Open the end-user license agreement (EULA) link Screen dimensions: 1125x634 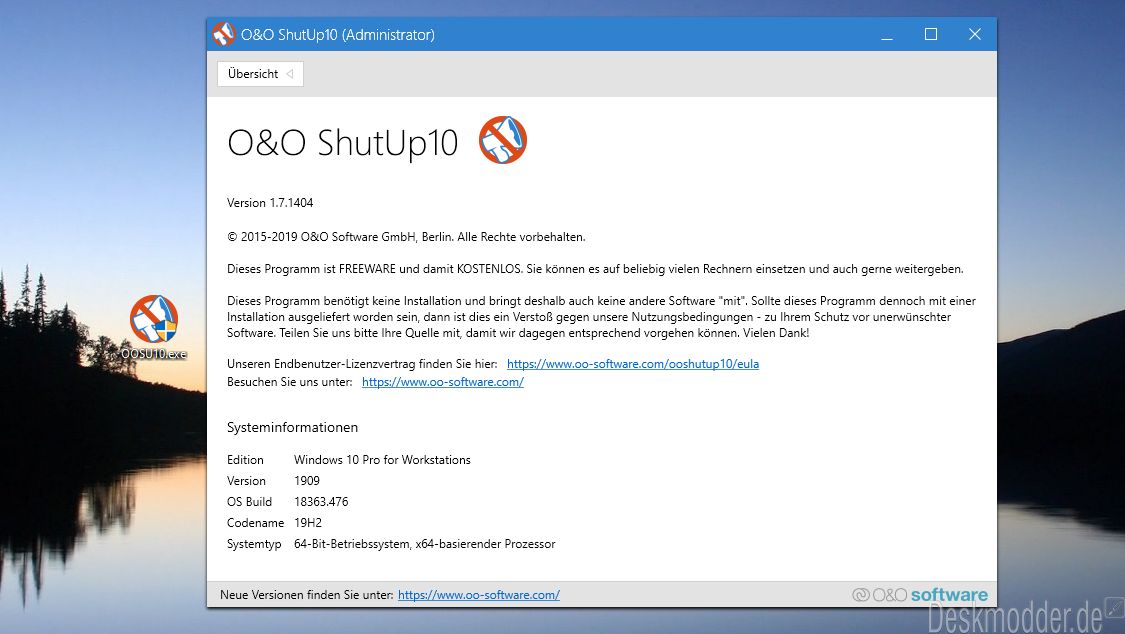point(633,364)
